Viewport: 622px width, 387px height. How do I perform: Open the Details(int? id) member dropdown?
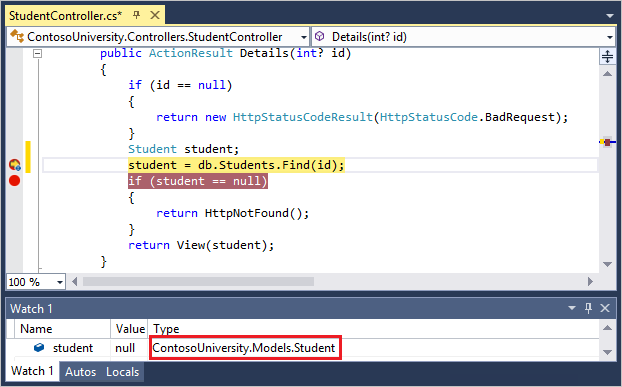coord(610,37)
